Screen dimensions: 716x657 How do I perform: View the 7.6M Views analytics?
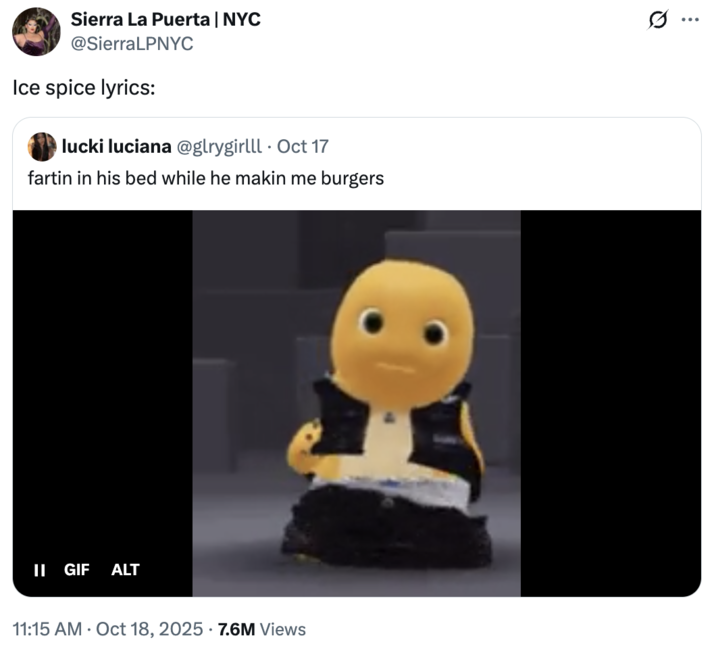(262, 629)
